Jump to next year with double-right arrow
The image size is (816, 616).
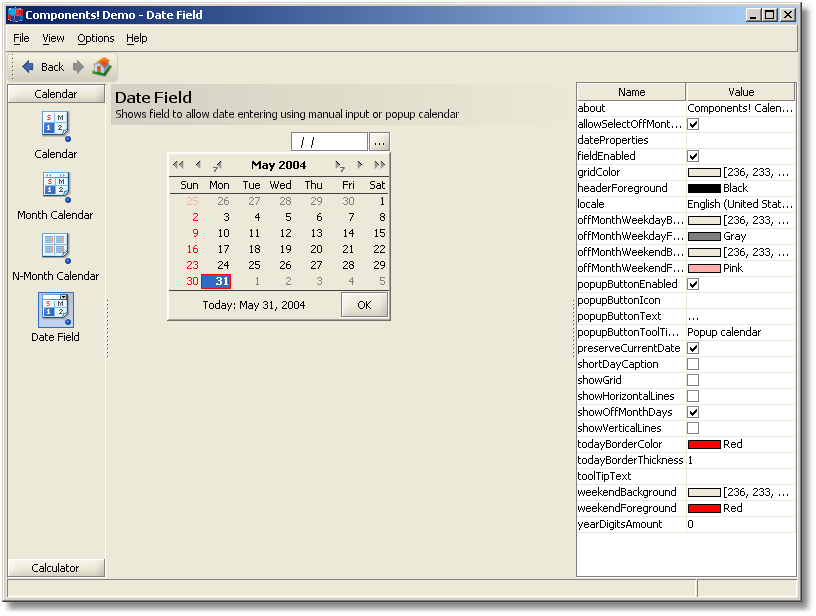tap(380, 165)
